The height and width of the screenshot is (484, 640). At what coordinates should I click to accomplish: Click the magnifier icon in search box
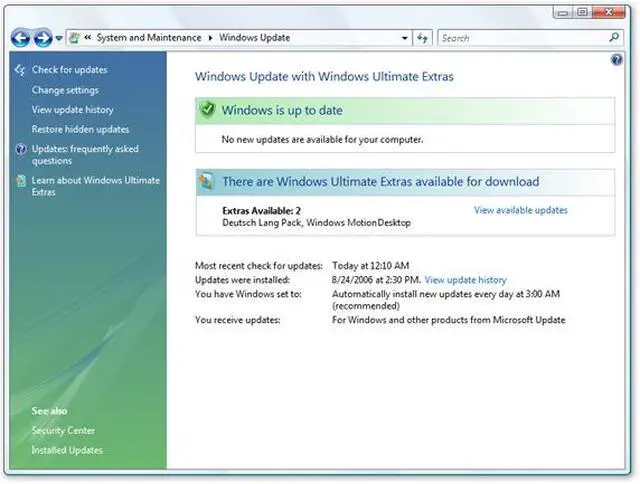pyautogui.click(x=614, y=38)
